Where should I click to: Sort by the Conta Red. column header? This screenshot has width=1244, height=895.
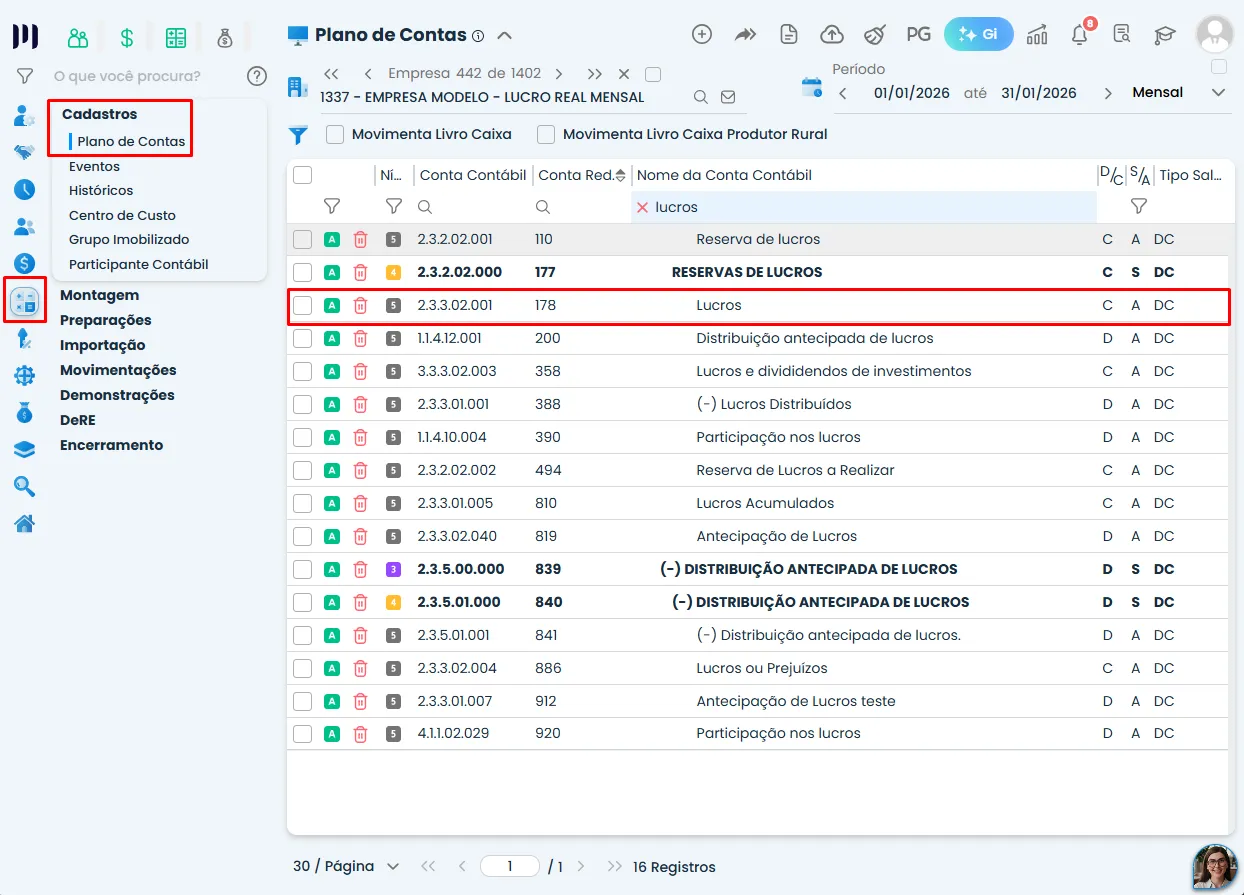pos(581,175)
